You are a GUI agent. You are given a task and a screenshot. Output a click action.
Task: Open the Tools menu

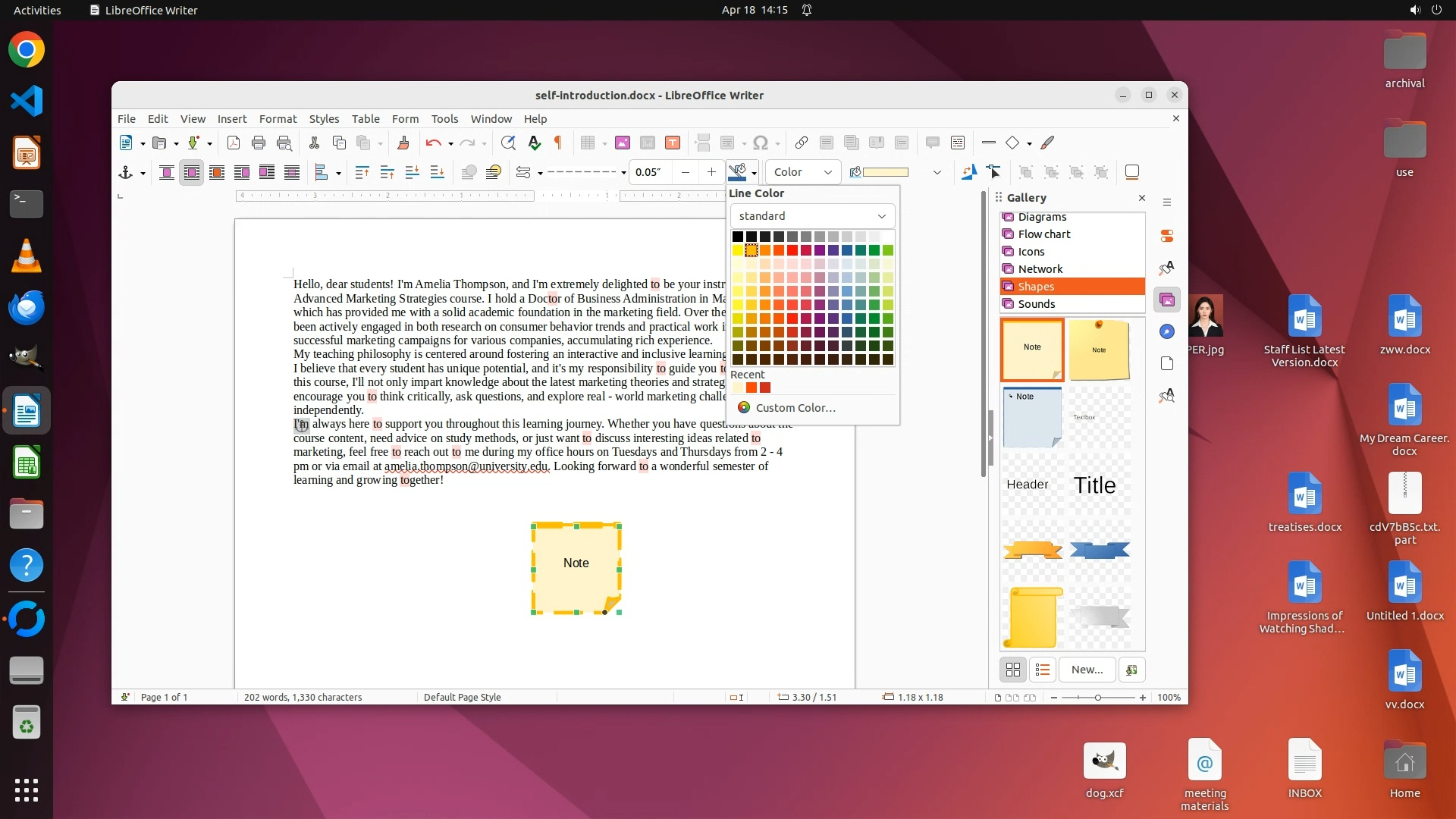tap(444, 119)
